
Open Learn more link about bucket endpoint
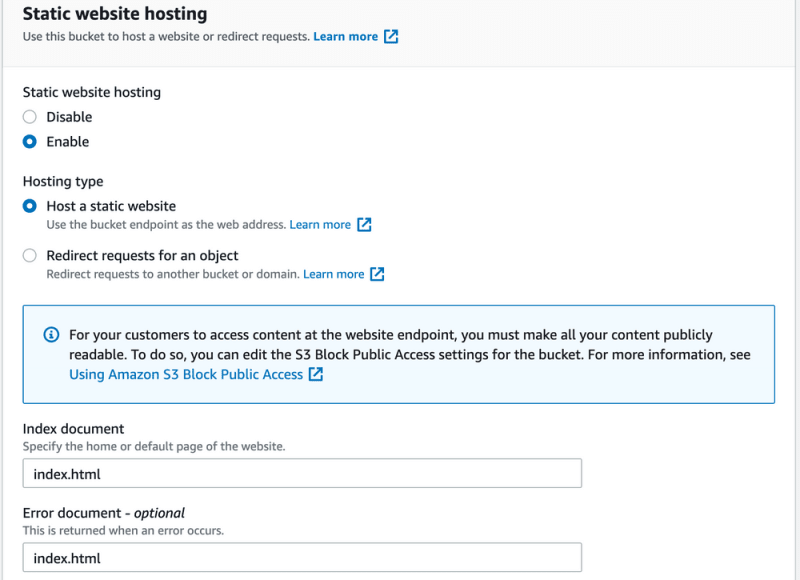point(320,225)
